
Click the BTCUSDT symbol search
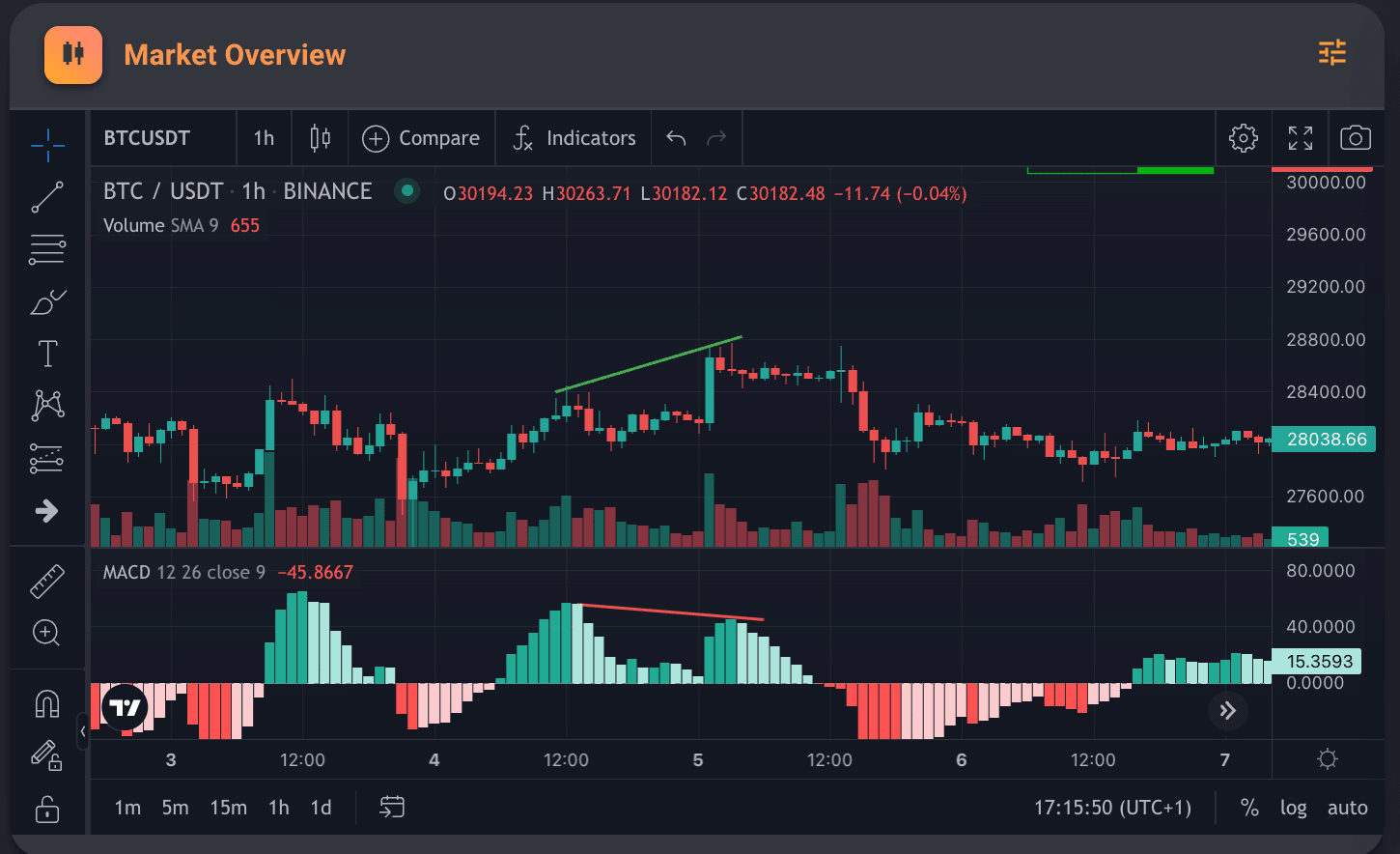pos(148,138)
